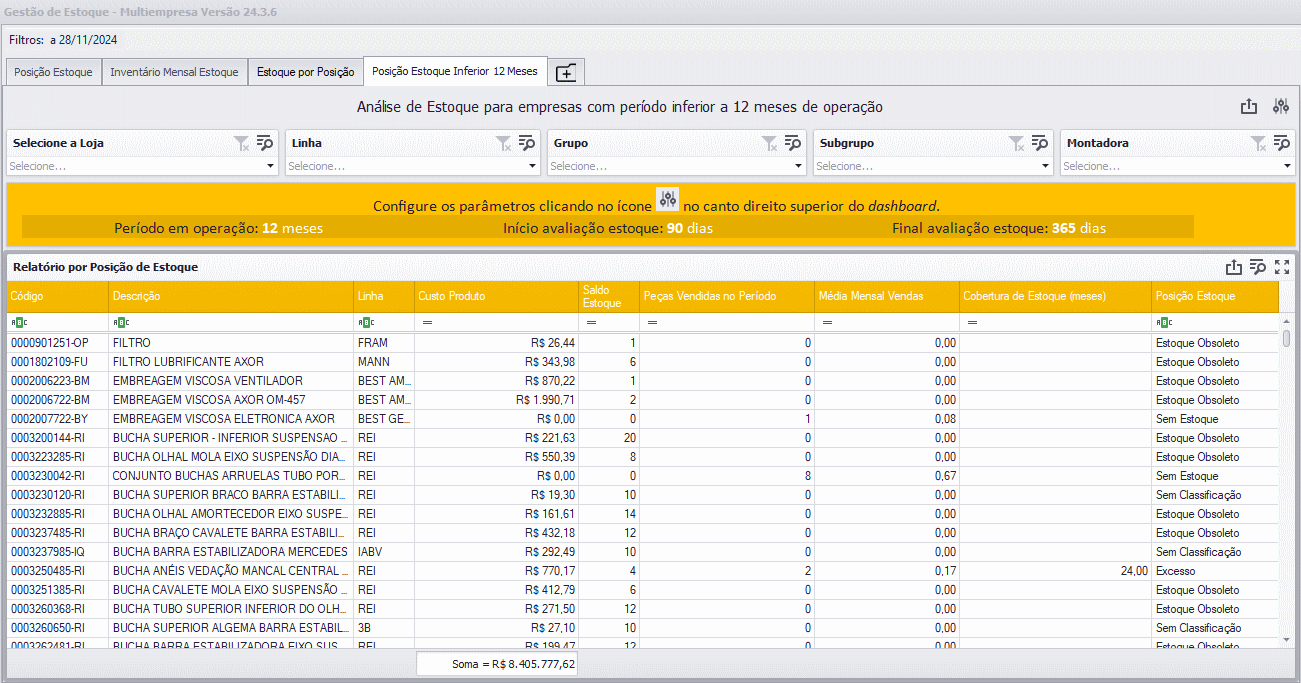Sort by the Custo Produto column header
1301x683 pixels.
click(496, 297)
